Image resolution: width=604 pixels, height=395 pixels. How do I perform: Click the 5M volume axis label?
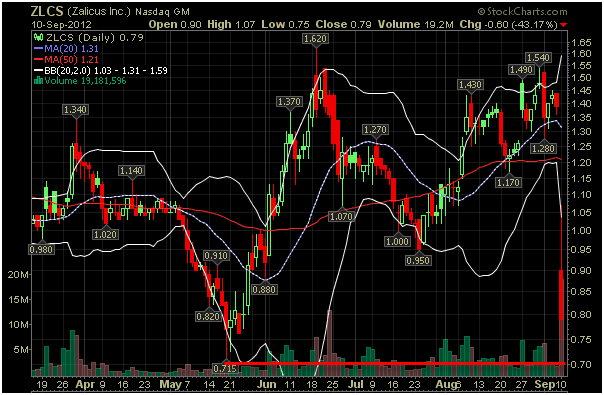pos(21,350)
